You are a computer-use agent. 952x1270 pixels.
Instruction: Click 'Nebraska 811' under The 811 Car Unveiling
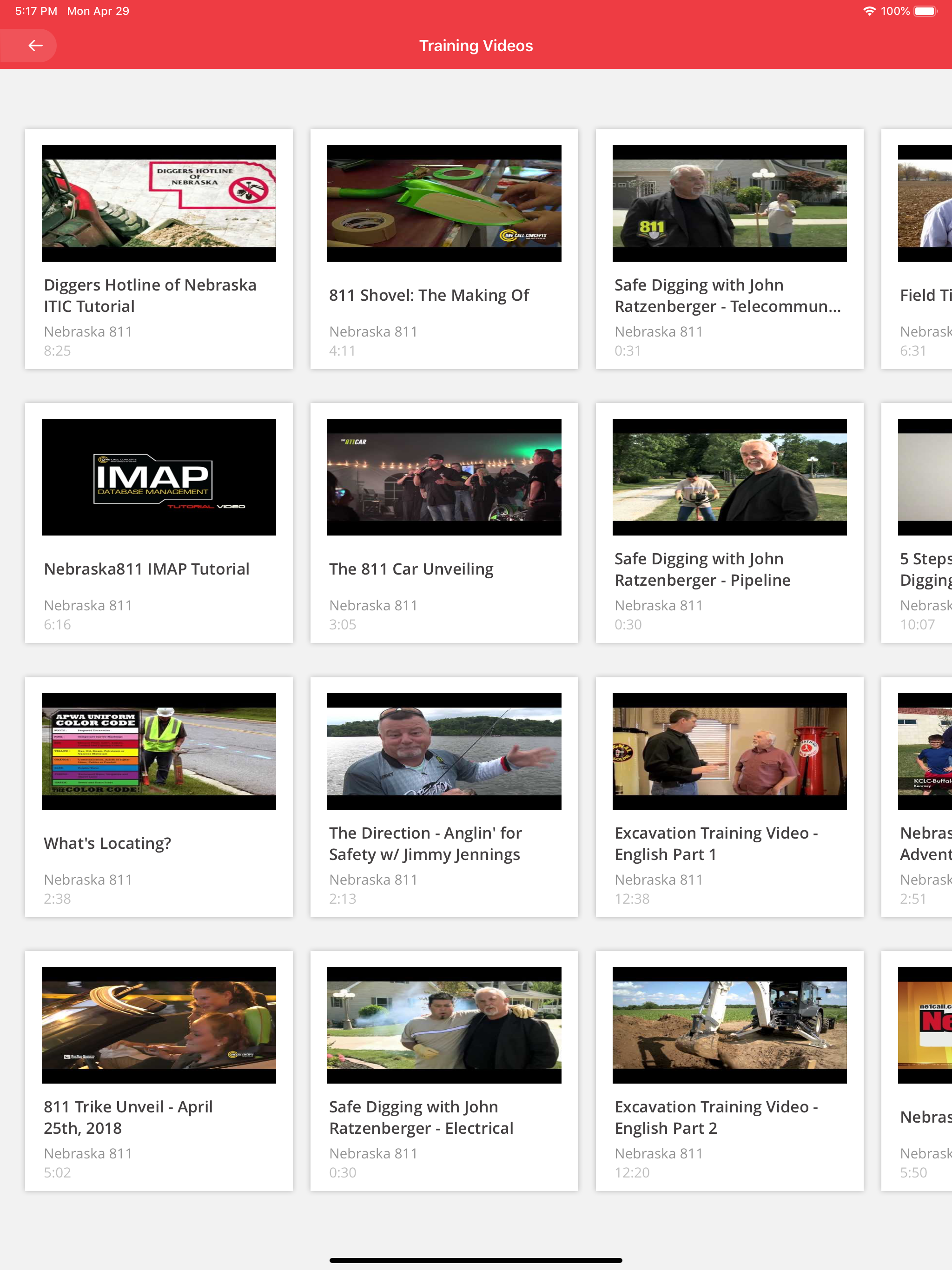tap(373, 606)
